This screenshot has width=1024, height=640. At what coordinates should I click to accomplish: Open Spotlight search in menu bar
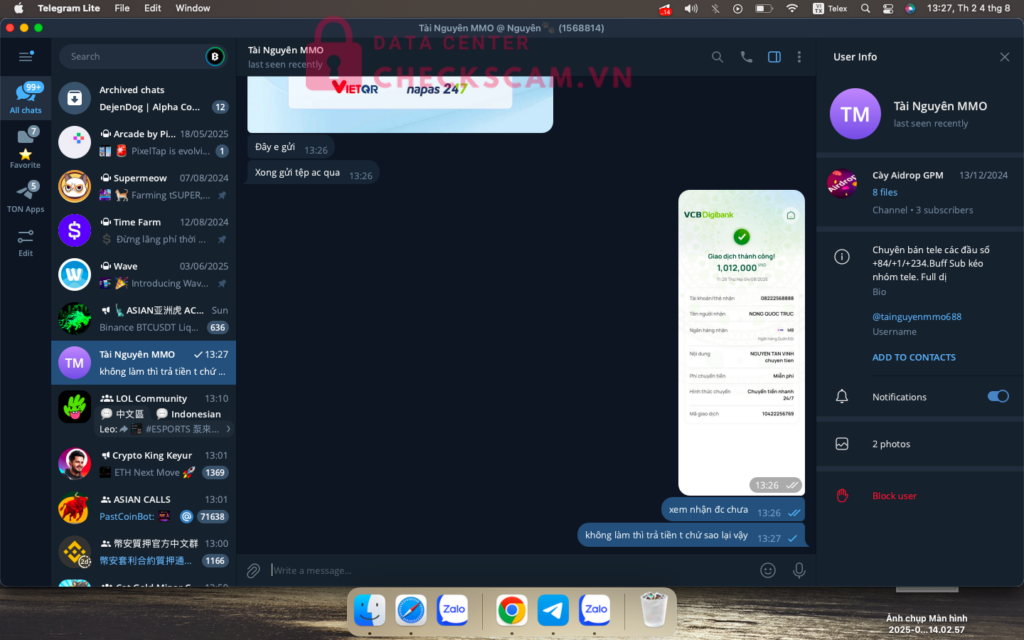point(865,8)
